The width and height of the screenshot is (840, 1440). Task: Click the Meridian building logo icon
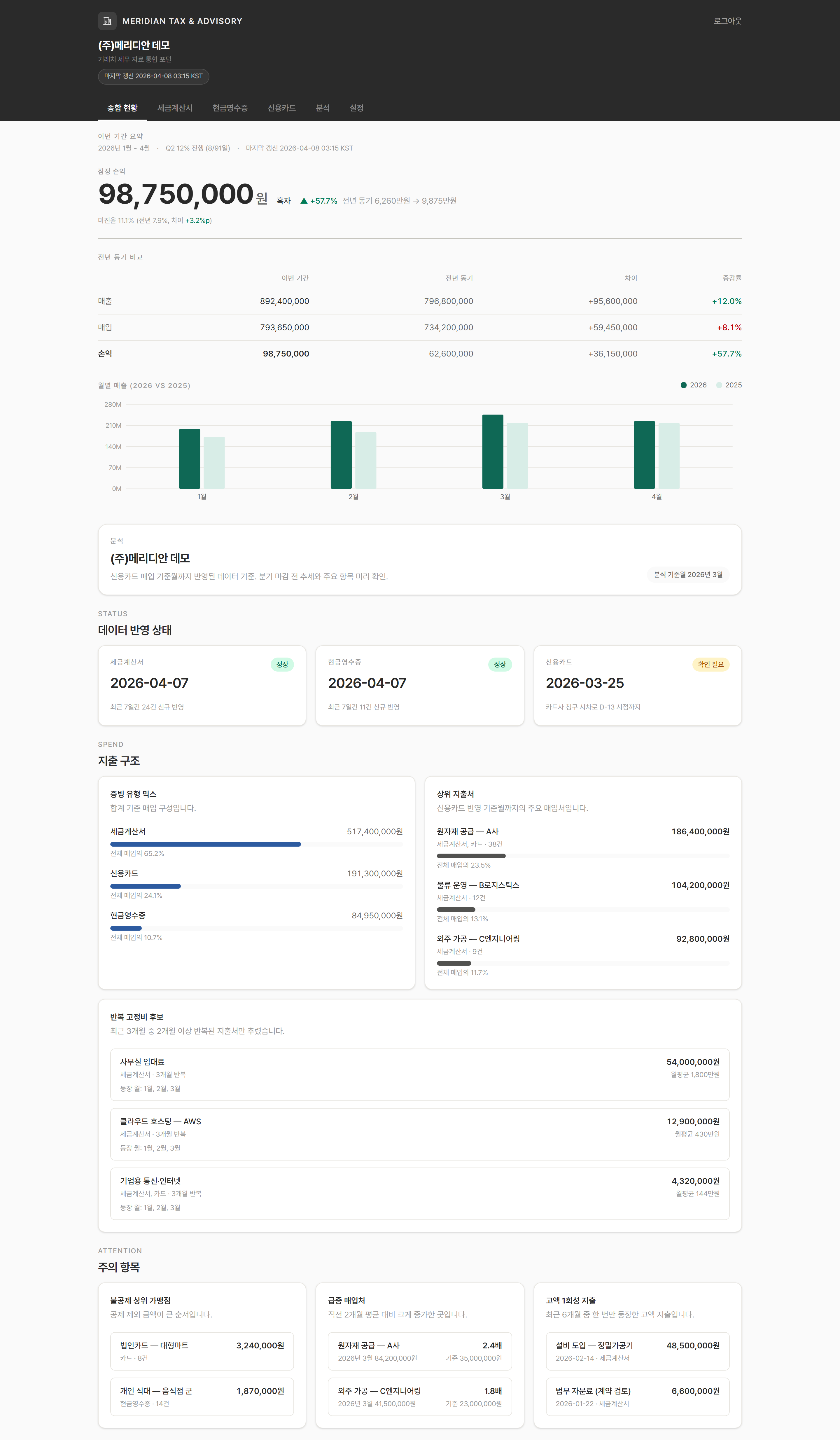pyautogui.click(x=107, y=21)
